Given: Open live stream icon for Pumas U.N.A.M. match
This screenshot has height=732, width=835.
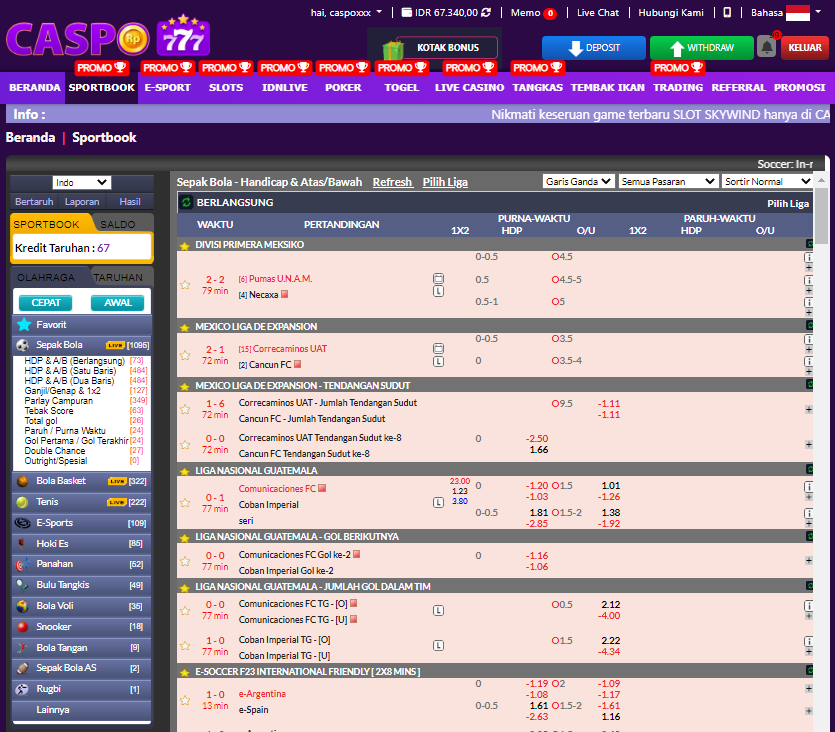Looking at the screenshot, I should point(438,278).
